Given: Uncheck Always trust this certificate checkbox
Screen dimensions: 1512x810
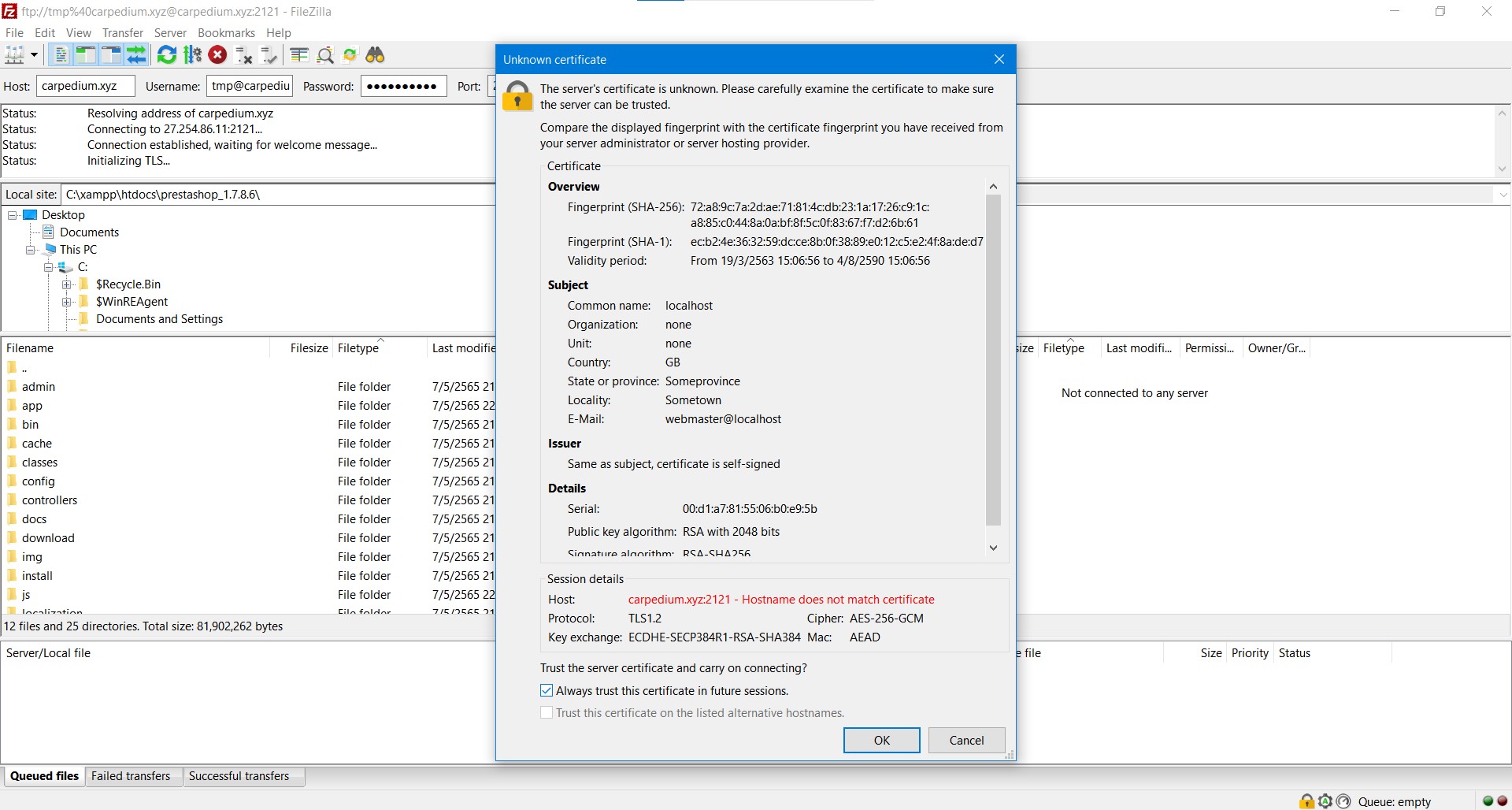Looking at the screenshot, I should 547,691.
